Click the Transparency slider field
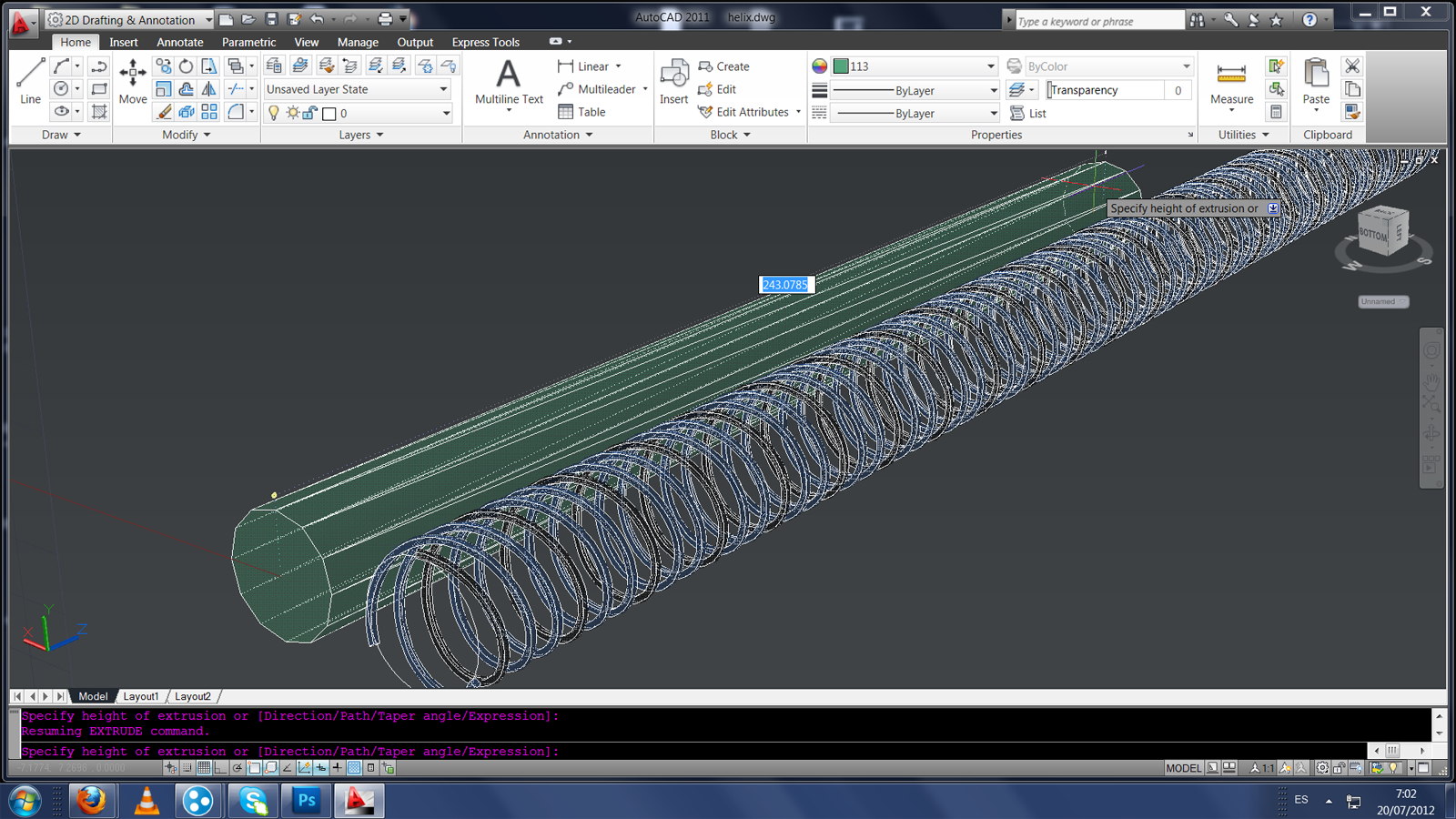Viewport: 1456px width, 819px height. tap(1106, 90)
